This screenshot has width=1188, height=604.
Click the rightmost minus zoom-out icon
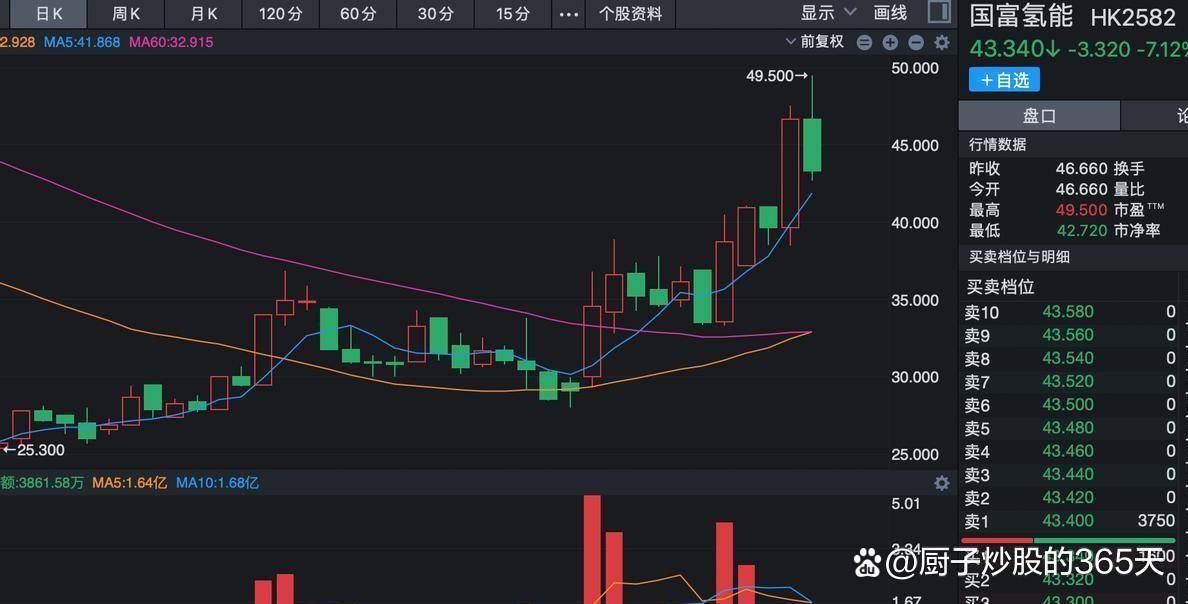[x=915, y=42]
